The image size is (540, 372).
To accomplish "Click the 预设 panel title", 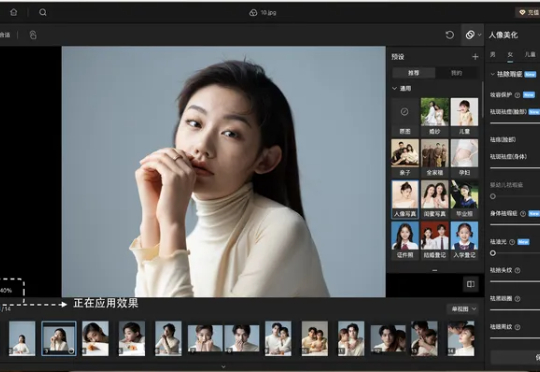I will [x=398, y=57].
